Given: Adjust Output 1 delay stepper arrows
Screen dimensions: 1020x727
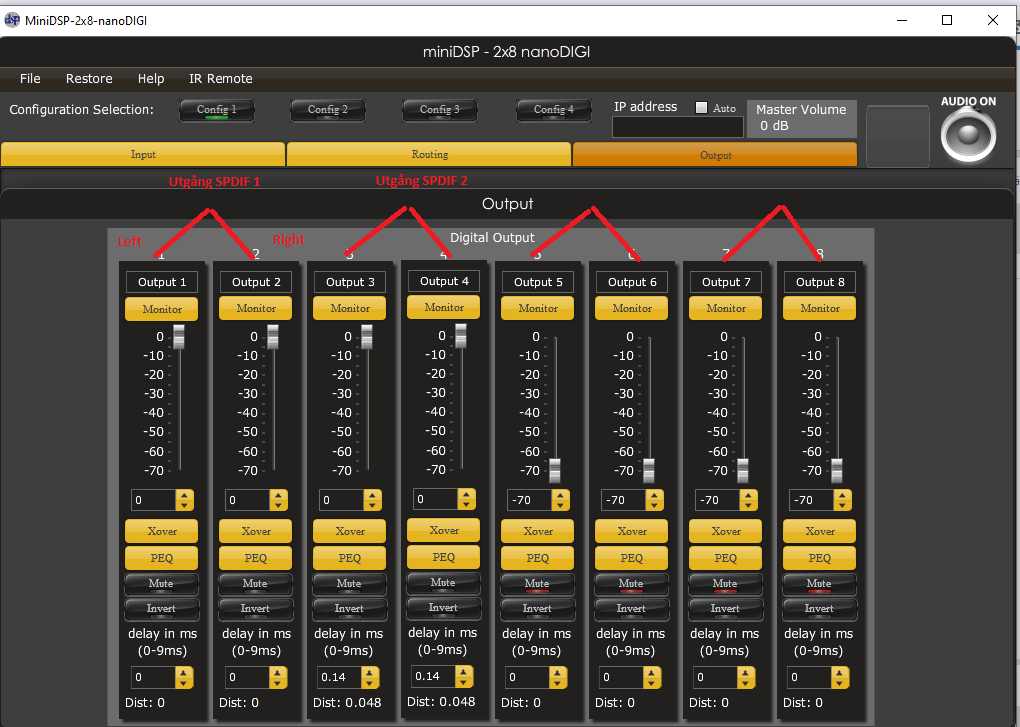Looking at the screenshot, I should (185, 678).
